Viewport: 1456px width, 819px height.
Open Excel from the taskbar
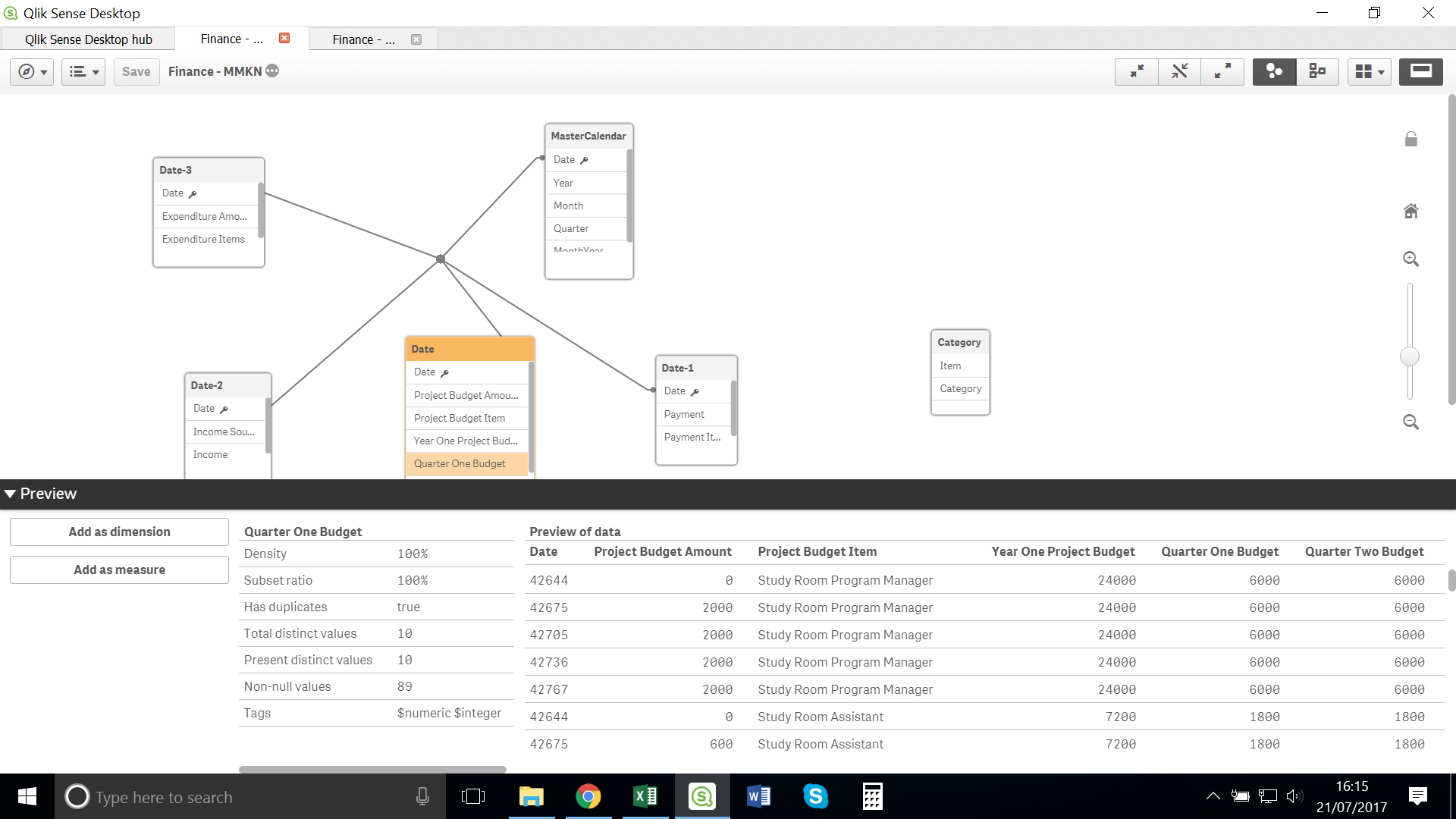click(x=645, y=796)
